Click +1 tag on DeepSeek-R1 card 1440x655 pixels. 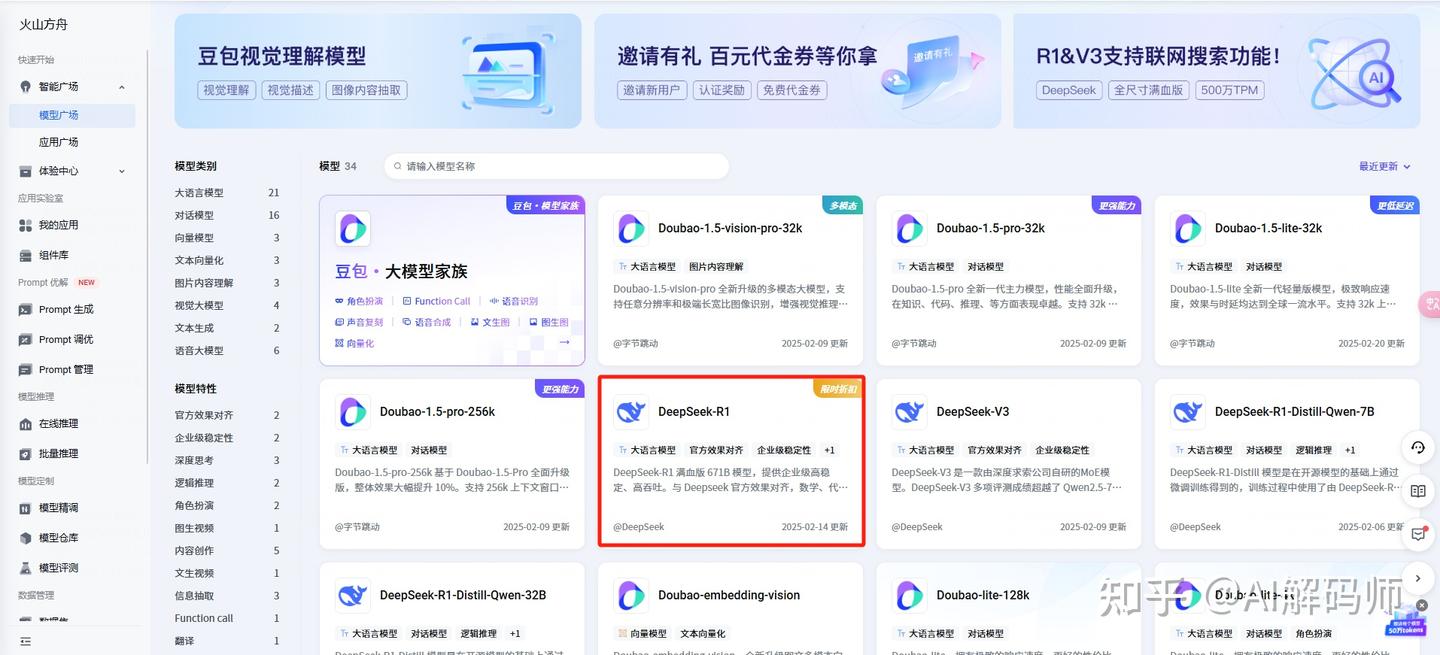pyautogui.click(x=829, y=450)
